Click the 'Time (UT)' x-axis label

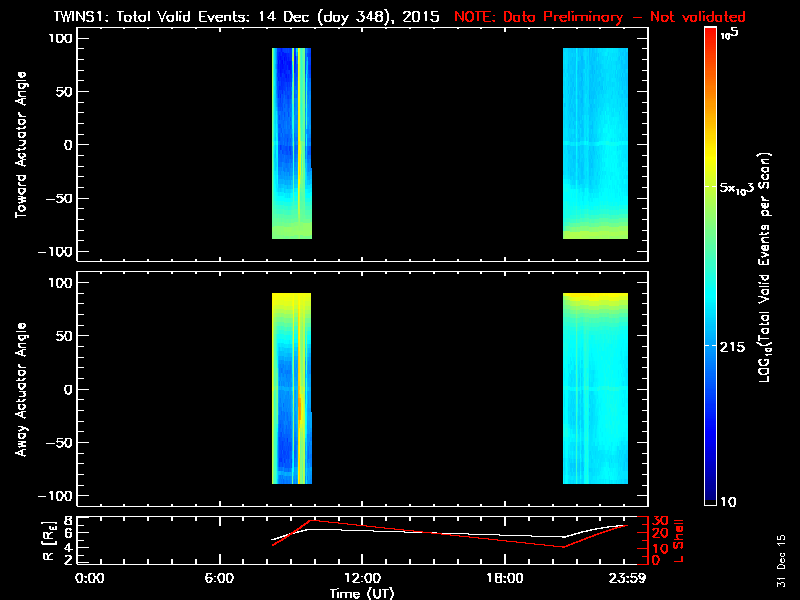(364, 593)
